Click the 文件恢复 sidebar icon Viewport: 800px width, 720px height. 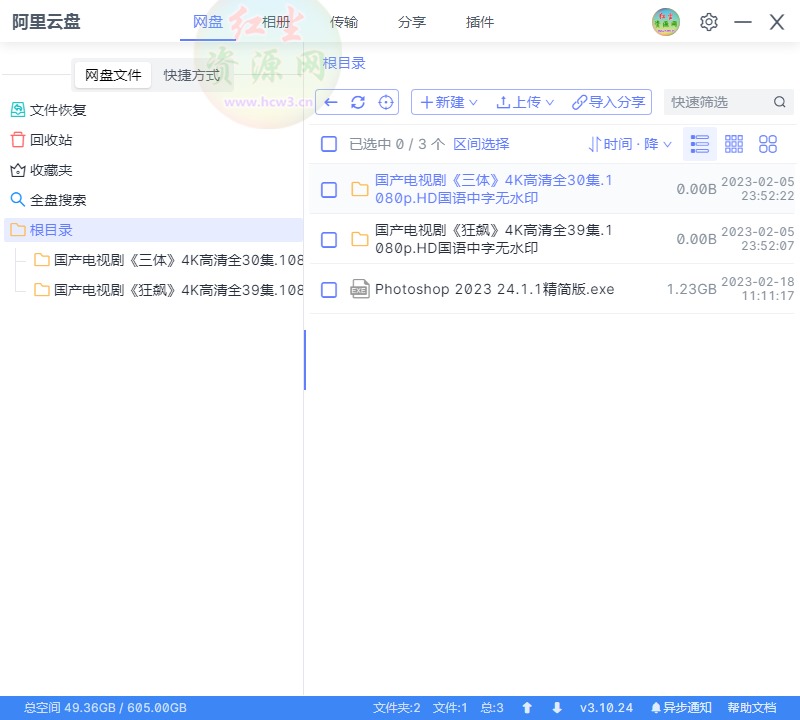pyautogui.click(x=18, y=110)
